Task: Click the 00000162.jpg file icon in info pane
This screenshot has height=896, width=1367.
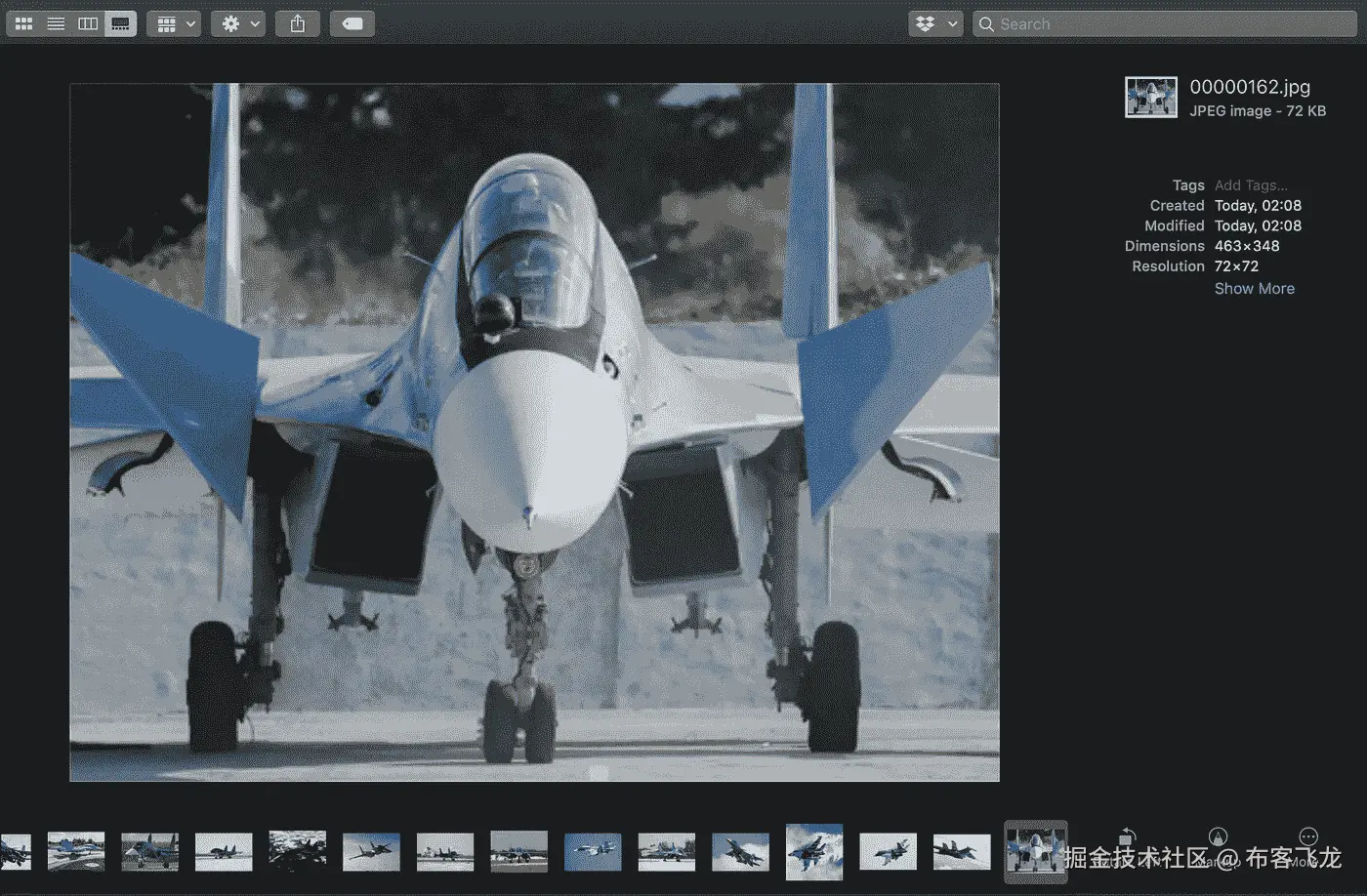Action: [x=1151, y=98]
